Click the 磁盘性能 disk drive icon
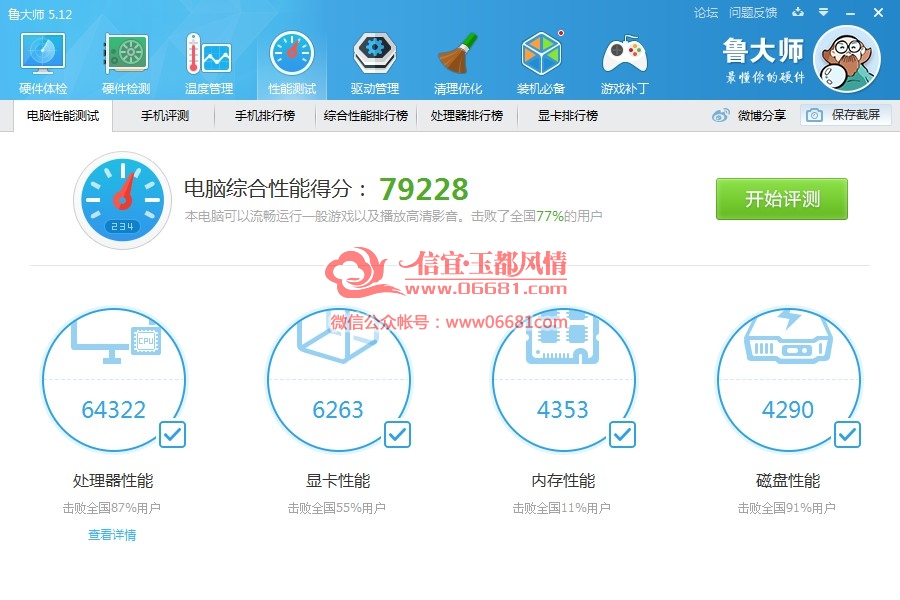The width and height of the screenshot is (900, 600). 788,337
